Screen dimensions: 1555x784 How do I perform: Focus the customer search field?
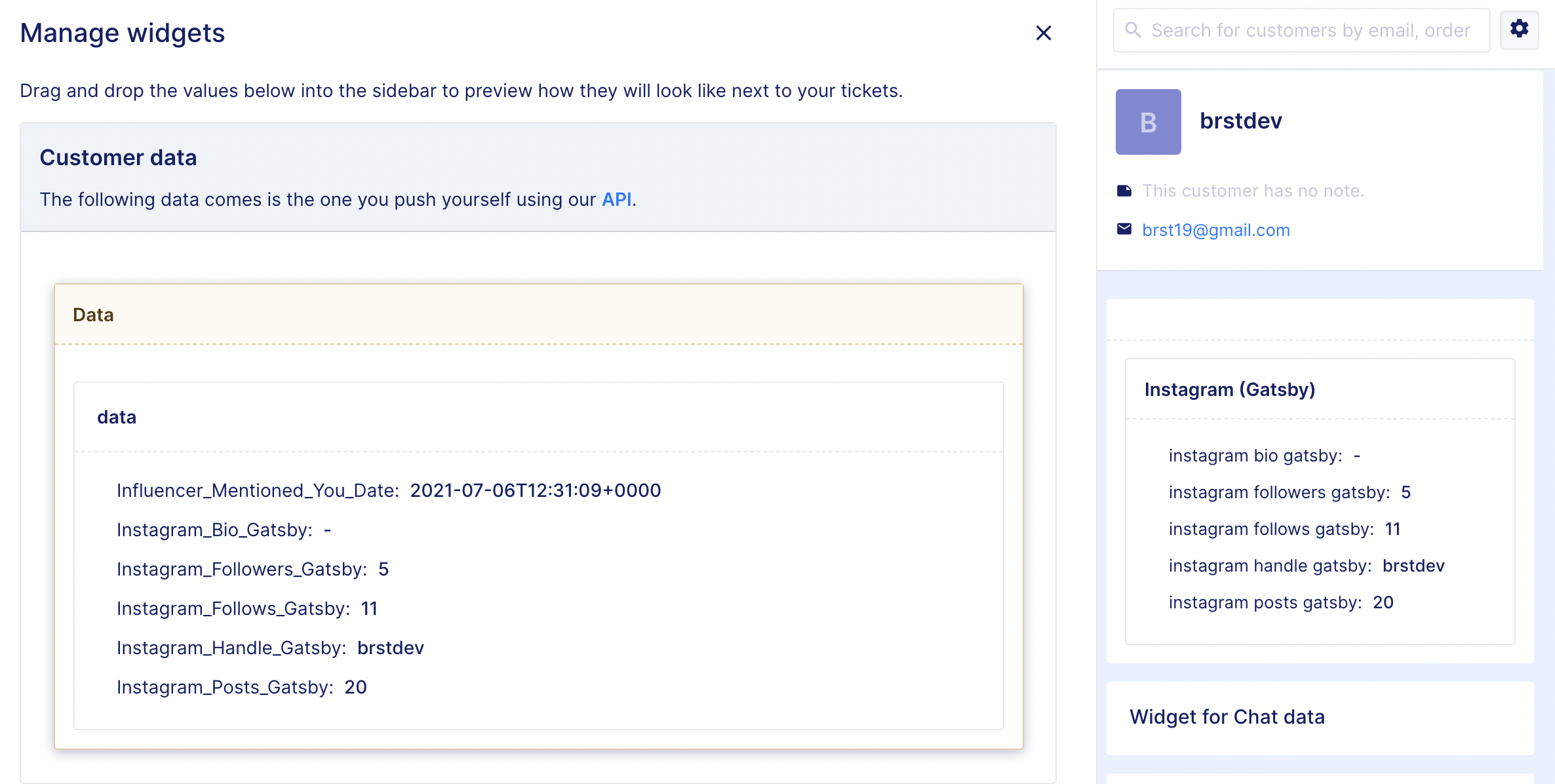[x=1301, y=30]
